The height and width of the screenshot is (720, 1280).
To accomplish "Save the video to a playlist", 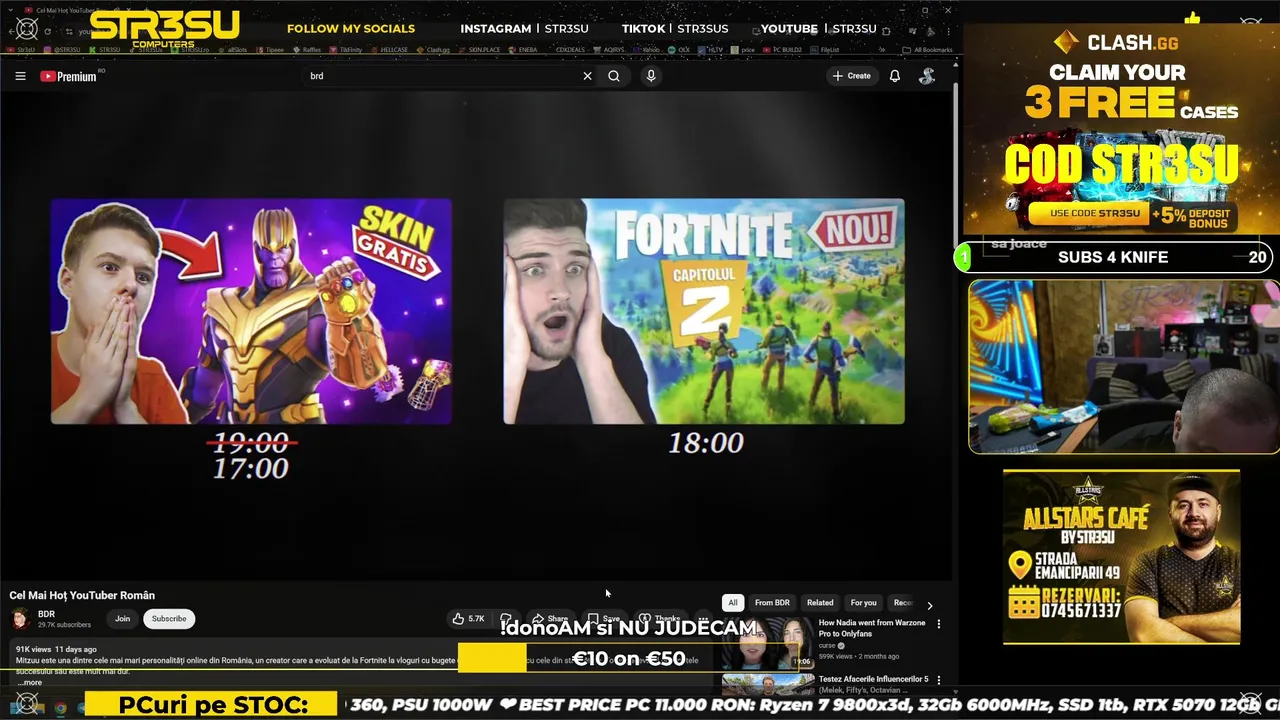I will pyautogui.click(x=604, y=619).
